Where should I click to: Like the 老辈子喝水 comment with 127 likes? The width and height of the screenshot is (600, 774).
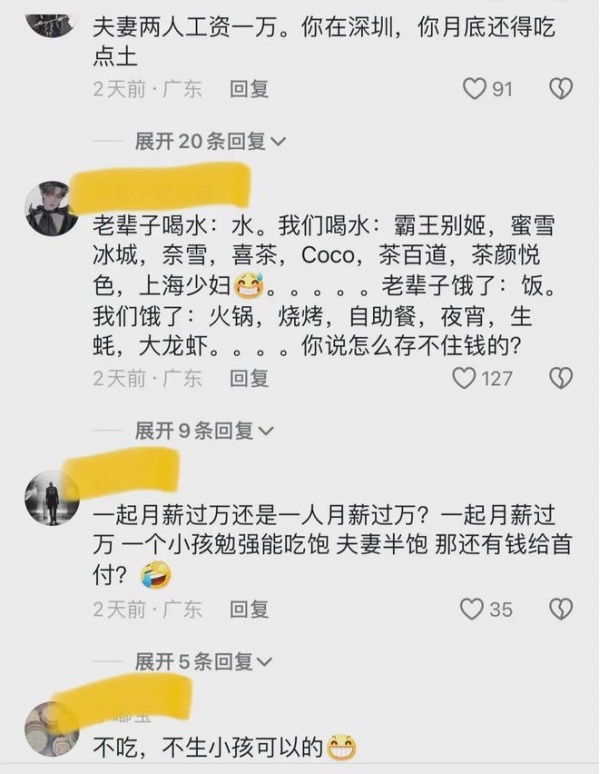point(464,379)
